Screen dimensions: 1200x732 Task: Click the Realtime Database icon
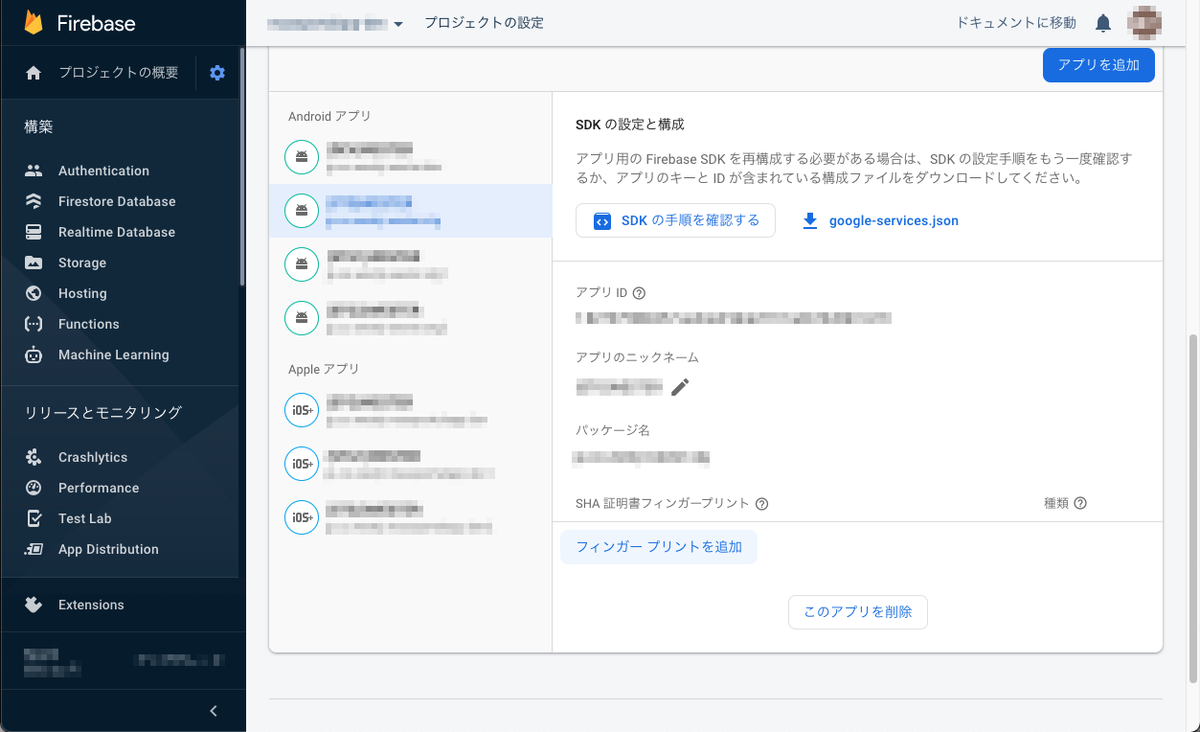(x=34, y=232)
